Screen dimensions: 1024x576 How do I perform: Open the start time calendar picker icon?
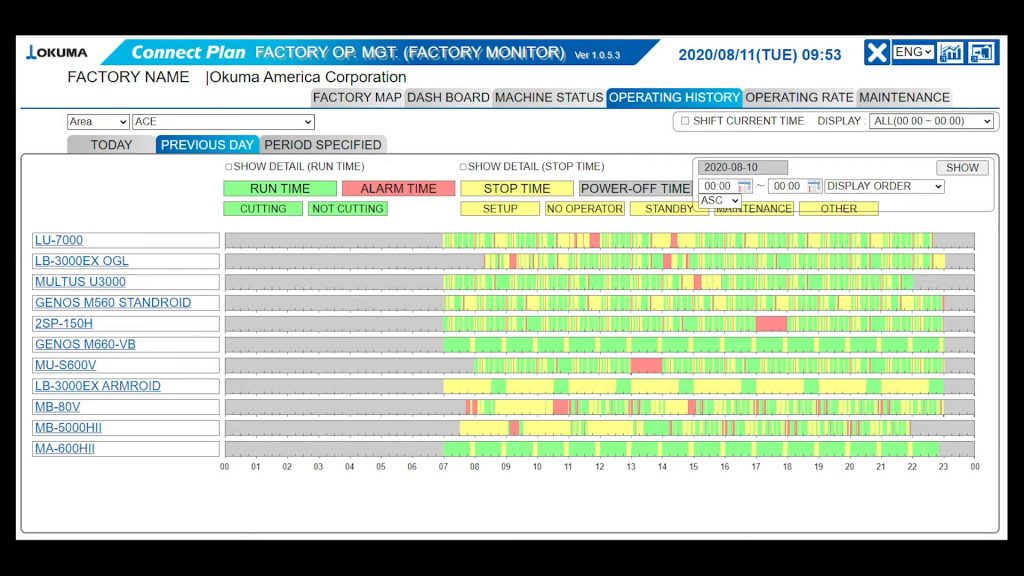744,186
